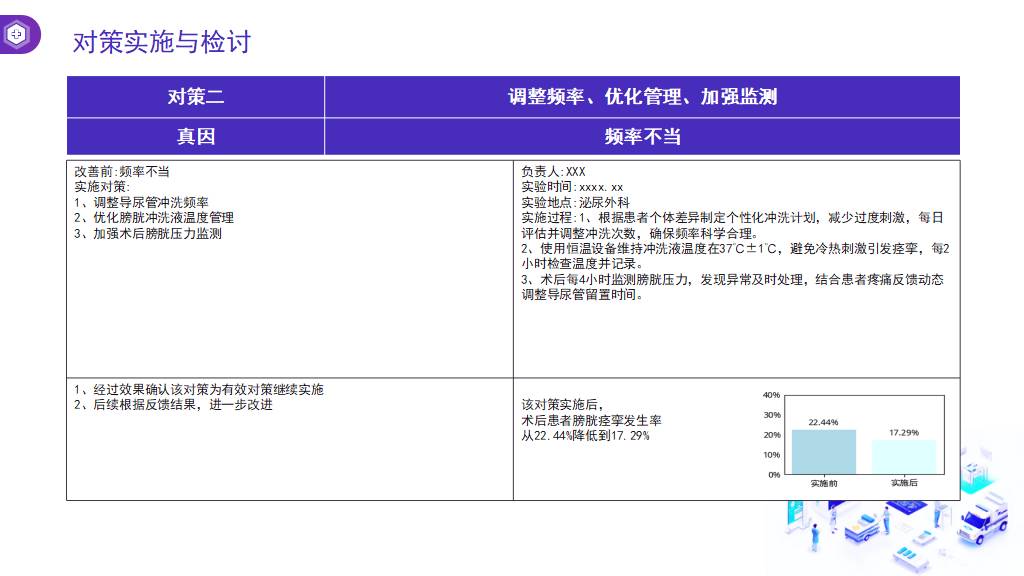The image size is (1024, 576).
Task: Click the 实施后 bar showing 17.29%
Action: pos(903,457)
